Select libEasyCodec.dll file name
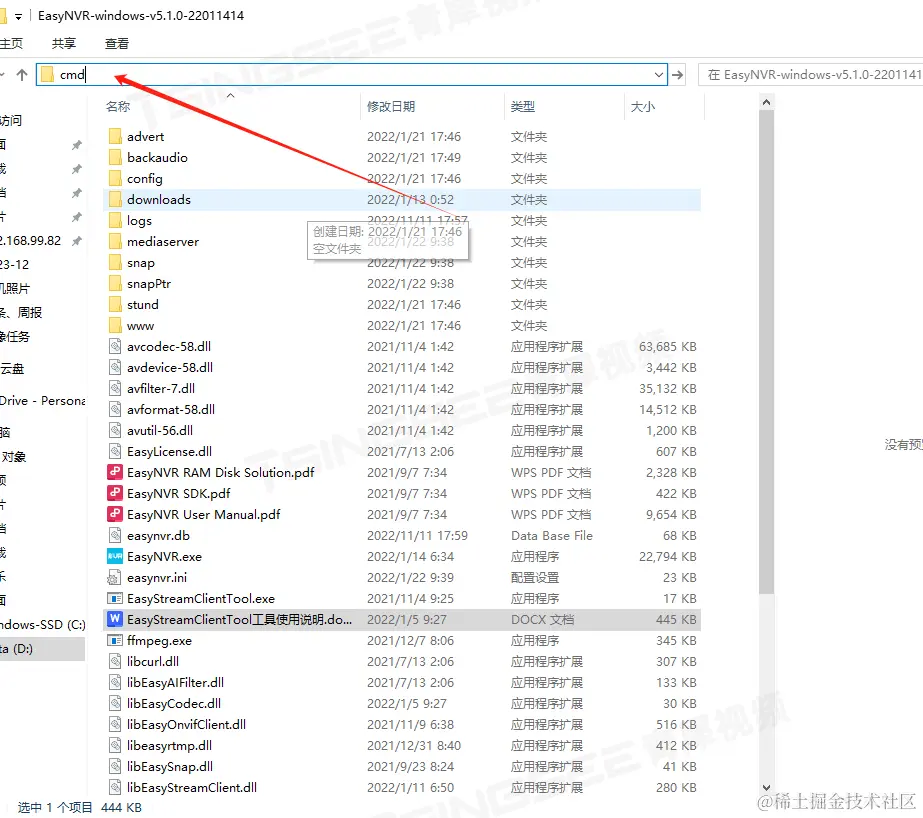This screenshot has width=923, height=818. click(174, 703)
